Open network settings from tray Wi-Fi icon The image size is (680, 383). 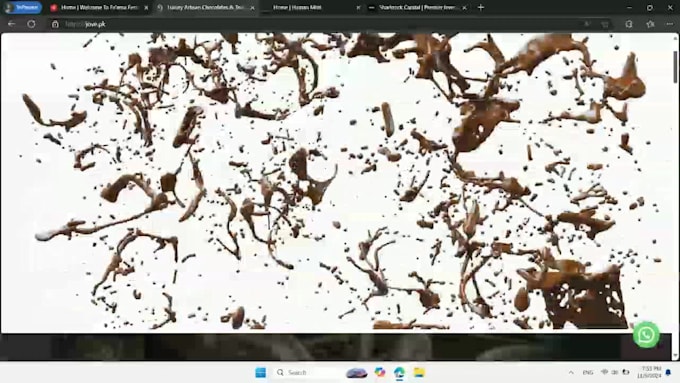coord(605,372)
